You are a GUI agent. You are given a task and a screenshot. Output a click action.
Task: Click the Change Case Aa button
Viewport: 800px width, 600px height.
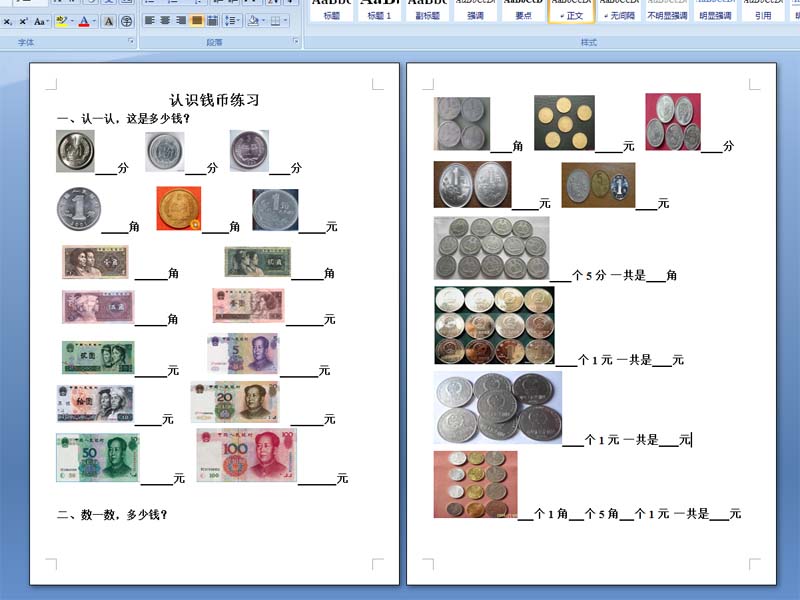point(41,21)
